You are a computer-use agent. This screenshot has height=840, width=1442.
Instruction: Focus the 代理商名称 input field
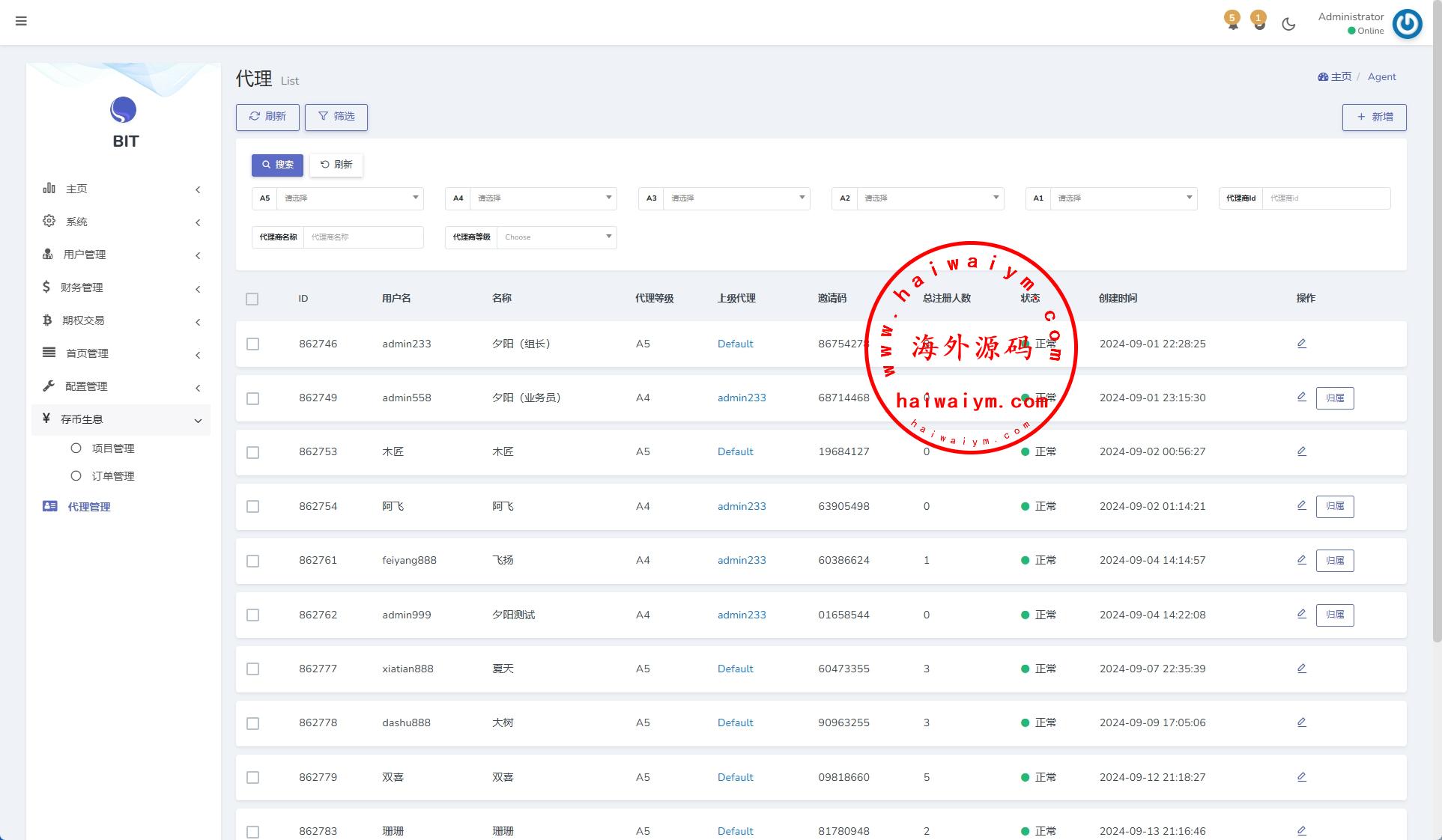coord(363,237)
